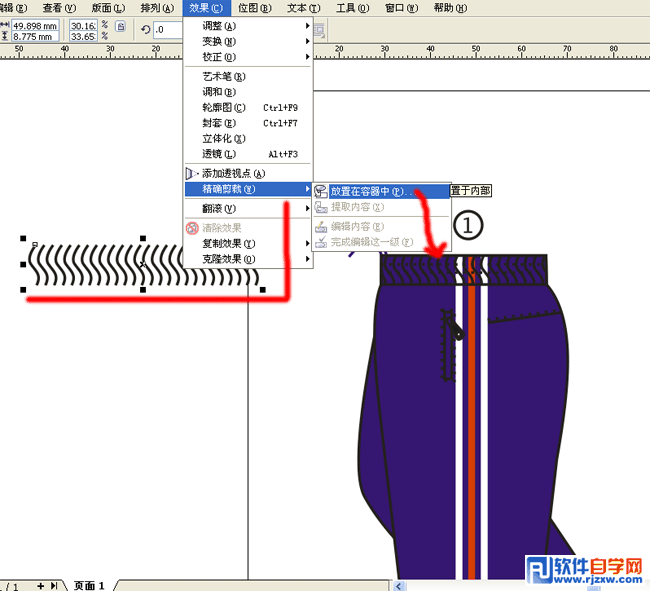Expand the 翻滚(V) submenu
Screen dimensions: 650x591
pyautogui.click(x=248, y=208)
